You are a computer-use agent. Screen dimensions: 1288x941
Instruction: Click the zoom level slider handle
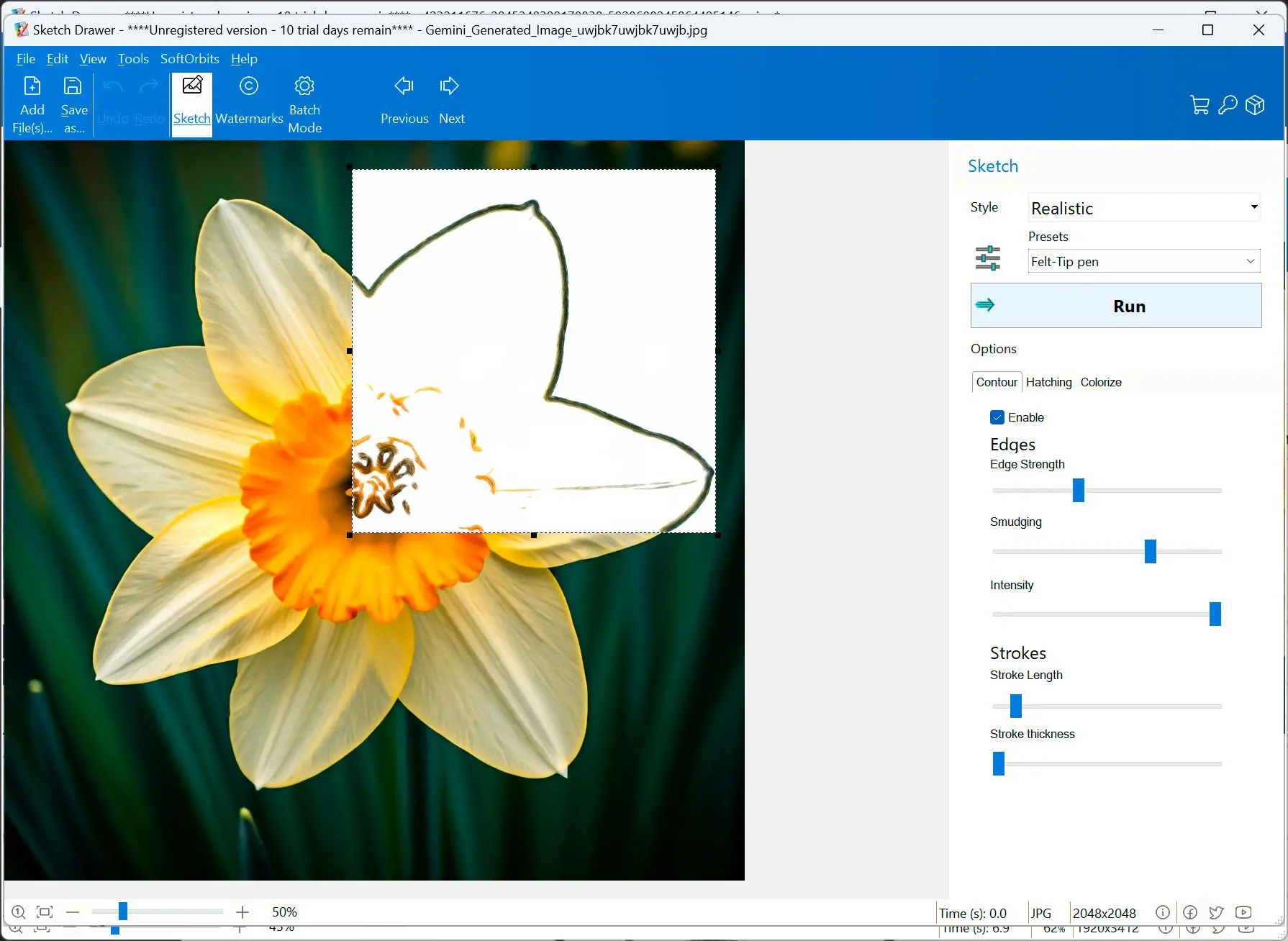(122, 912)
